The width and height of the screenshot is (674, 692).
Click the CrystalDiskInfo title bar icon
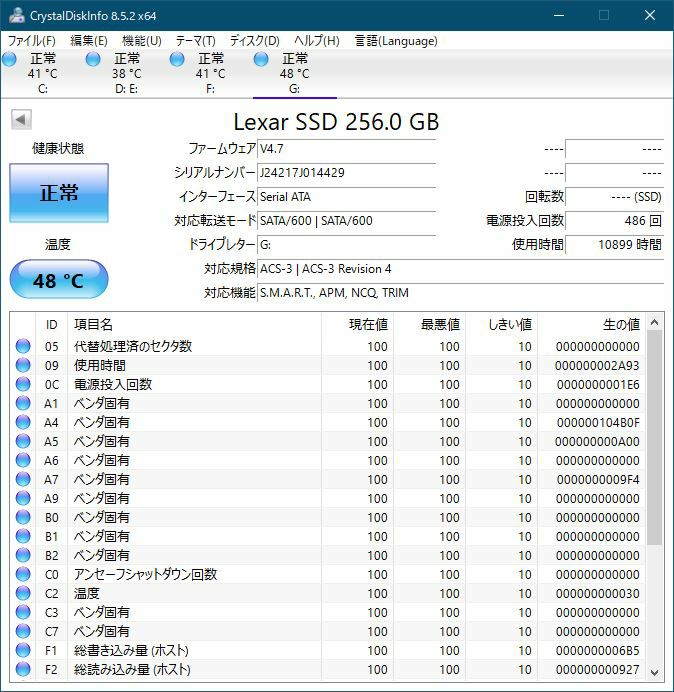(17, 15)
